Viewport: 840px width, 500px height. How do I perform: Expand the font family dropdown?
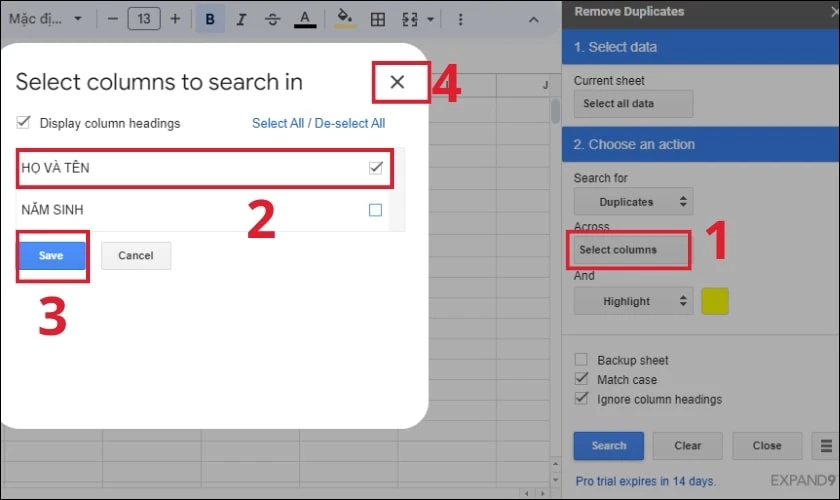click(x=46, y=19)
